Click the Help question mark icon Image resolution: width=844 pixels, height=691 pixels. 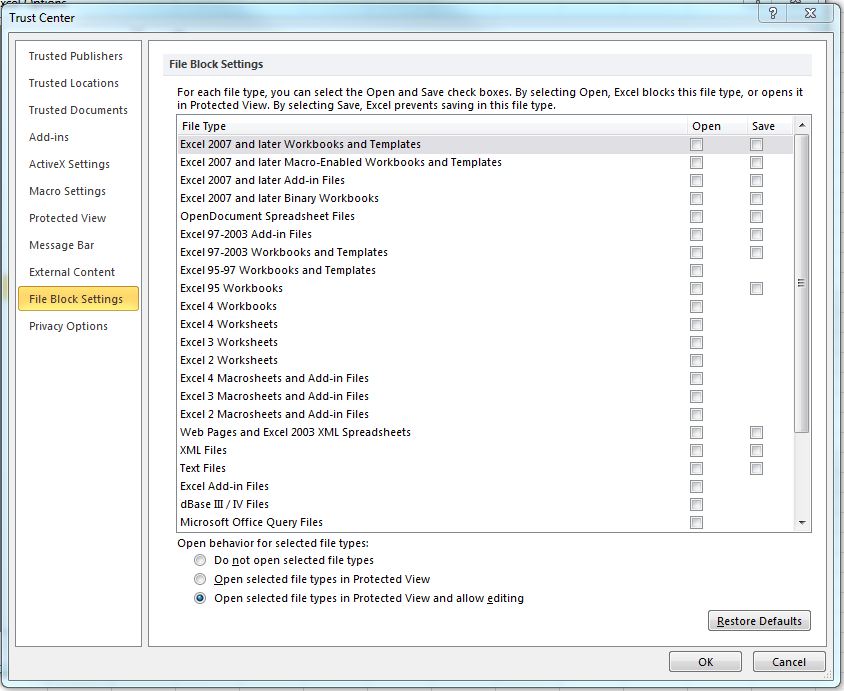point(773,13)
